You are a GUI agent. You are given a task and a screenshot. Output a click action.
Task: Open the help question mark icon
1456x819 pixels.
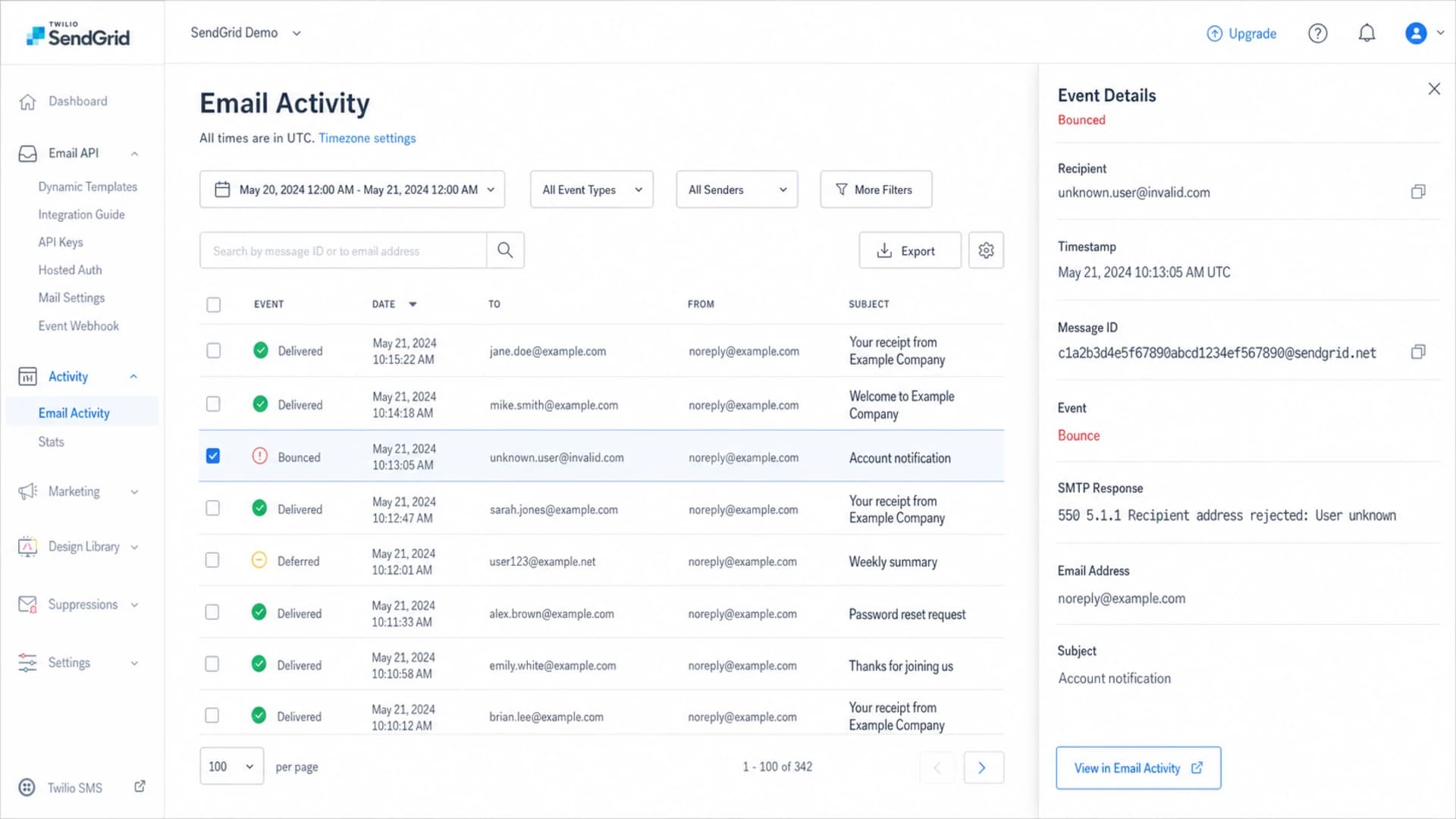coord(1318,33)
